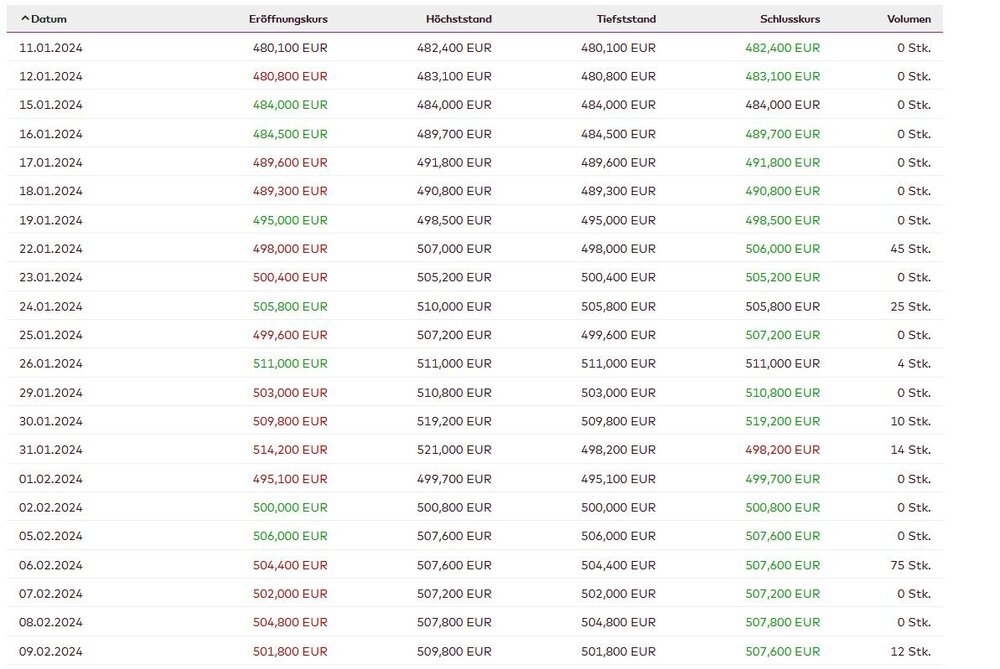This screenshot has height=669, width=1000.
Task: Click closing price 519,200 EUR
Action: [782, 422]
